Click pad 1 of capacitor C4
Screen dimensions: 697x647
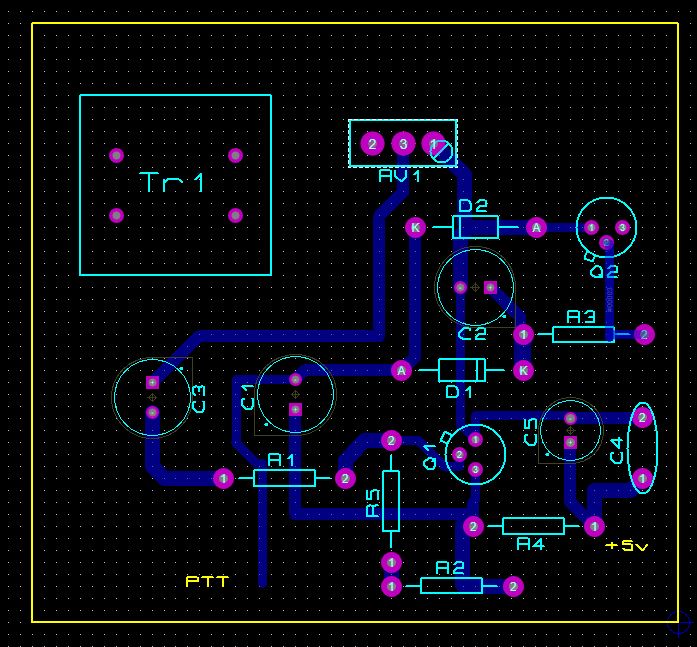(642, 479)
